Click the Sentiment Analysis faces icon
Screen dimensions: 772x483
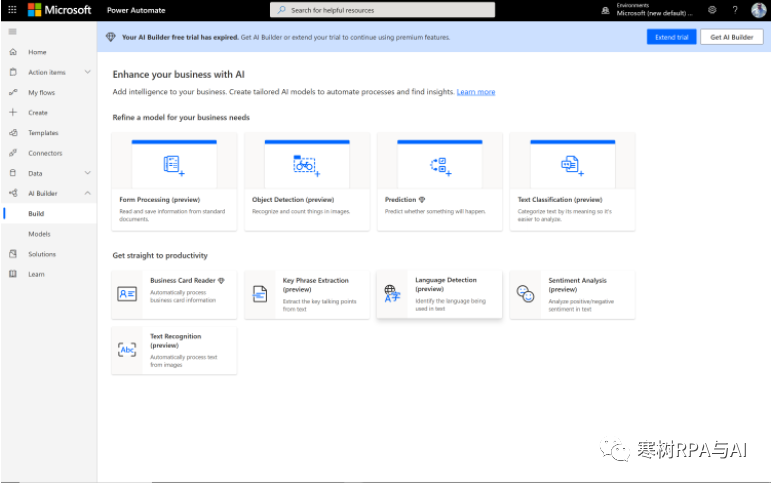525,294
